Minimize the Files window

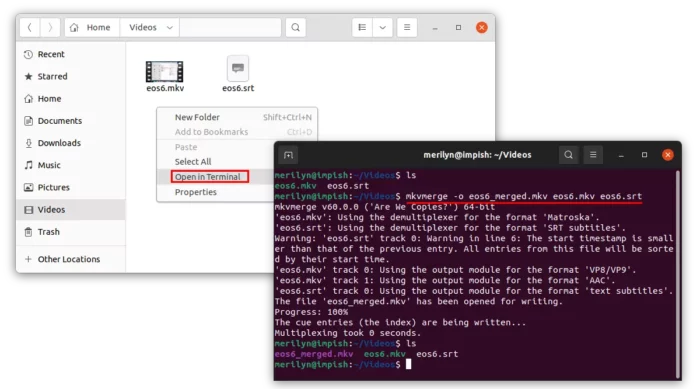click(x=435, y=28)
